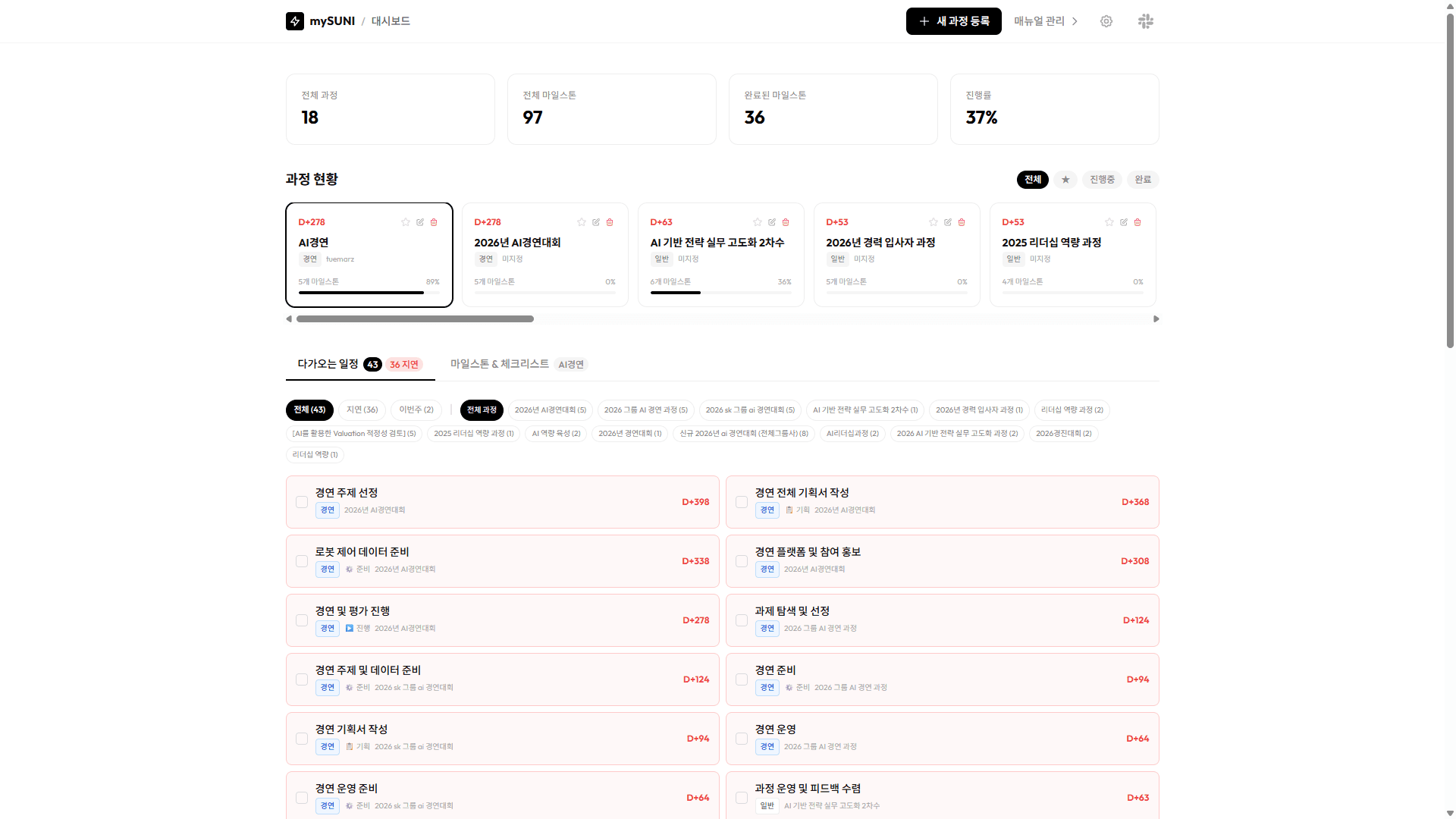Check the 경연 플랫폼 및 참여 홍보 task

742,561
